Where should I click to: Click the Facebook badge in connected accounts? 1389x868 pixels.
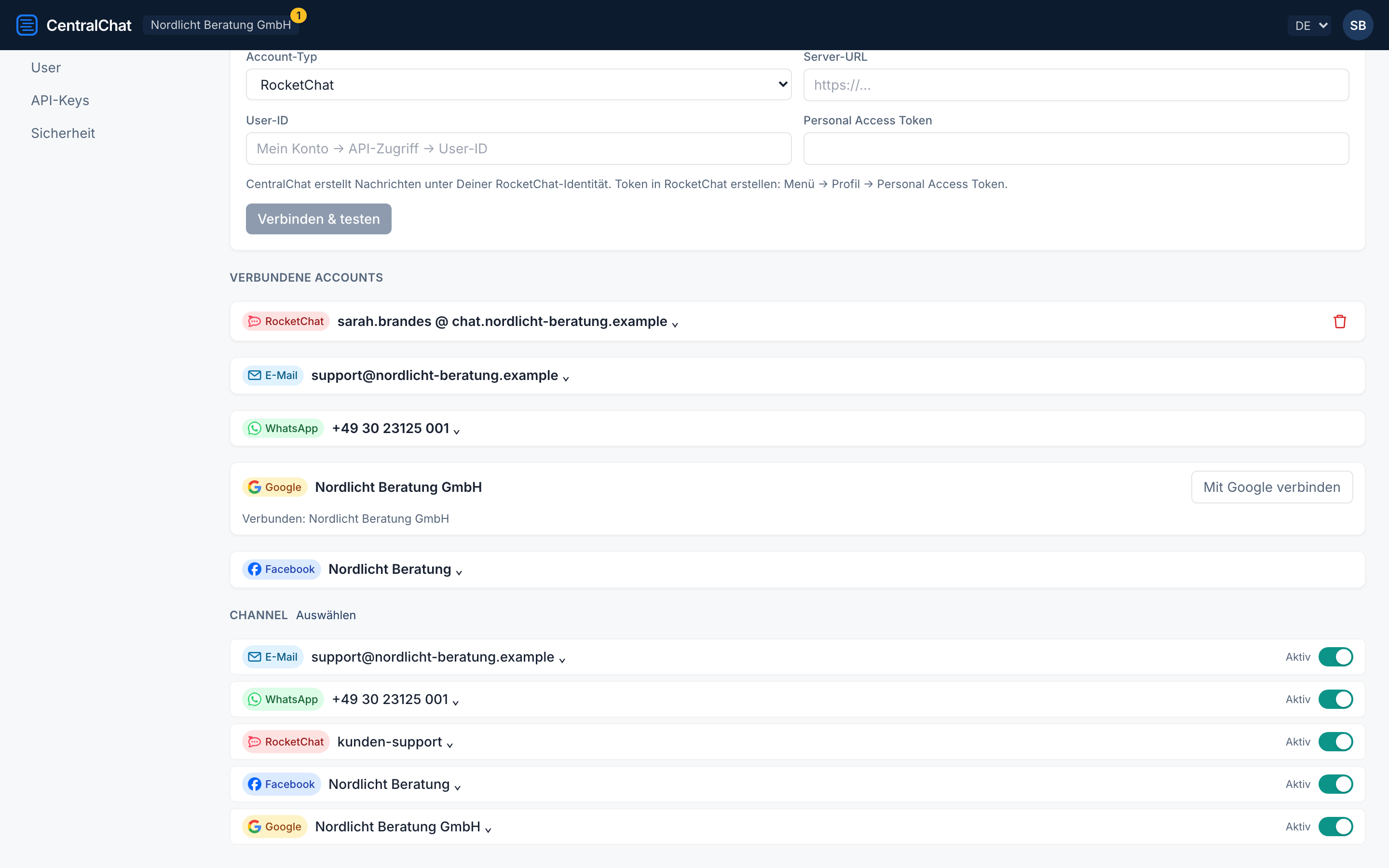pyautogui.click(x=281, y=570)
